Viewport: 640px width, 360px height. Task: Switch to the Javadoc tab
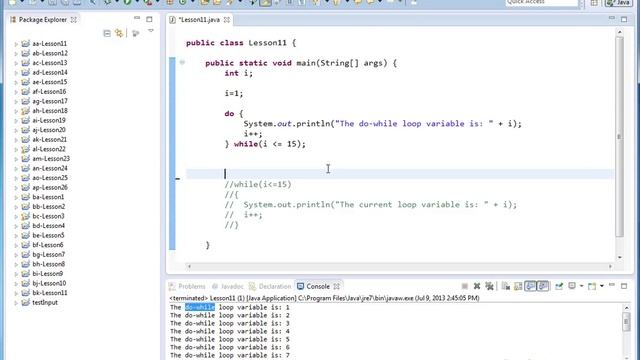227,286
